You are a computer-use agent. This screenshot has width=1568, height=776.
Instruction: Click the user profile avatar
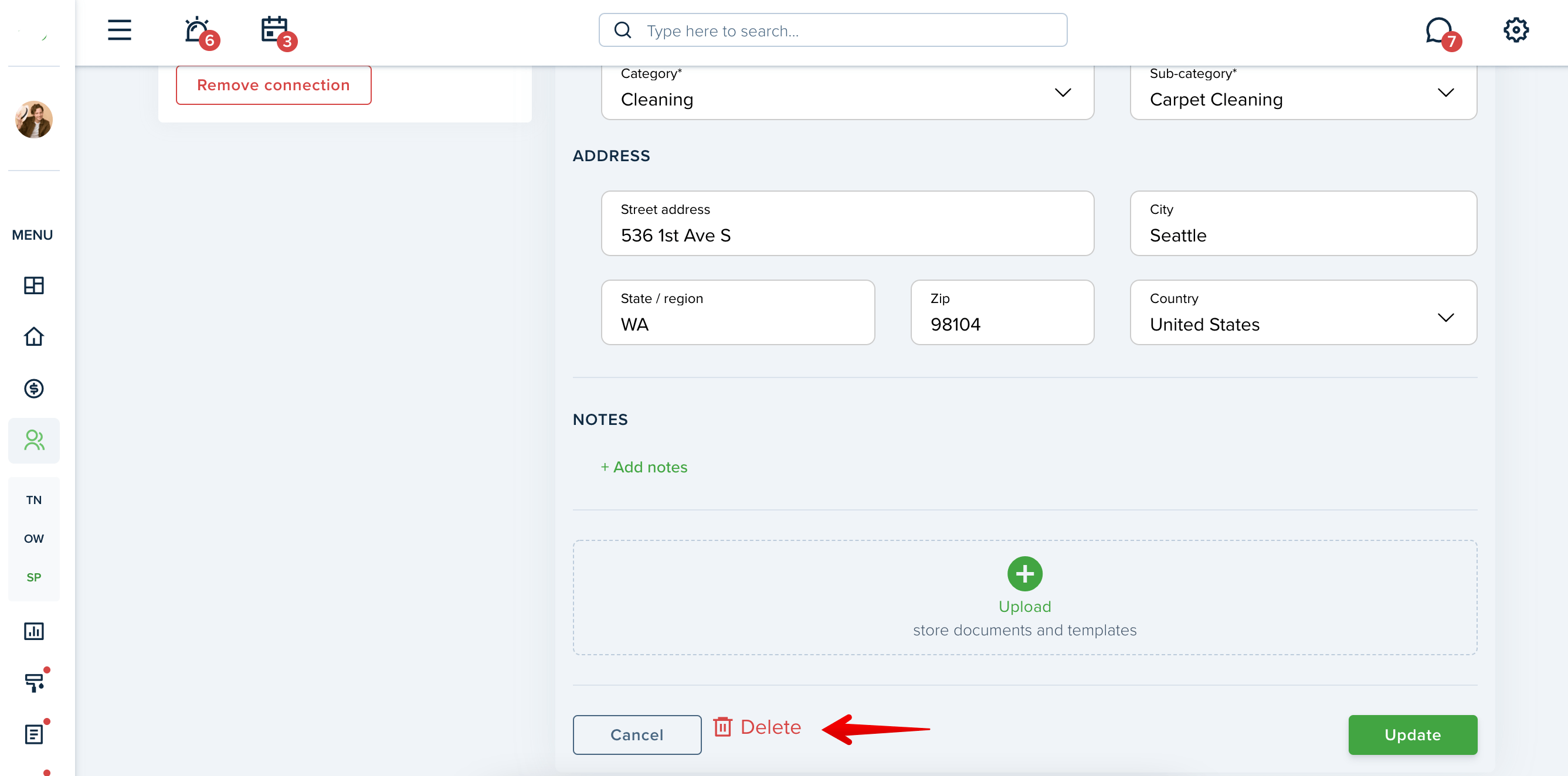pyautogui.click(x=34, y=120)
